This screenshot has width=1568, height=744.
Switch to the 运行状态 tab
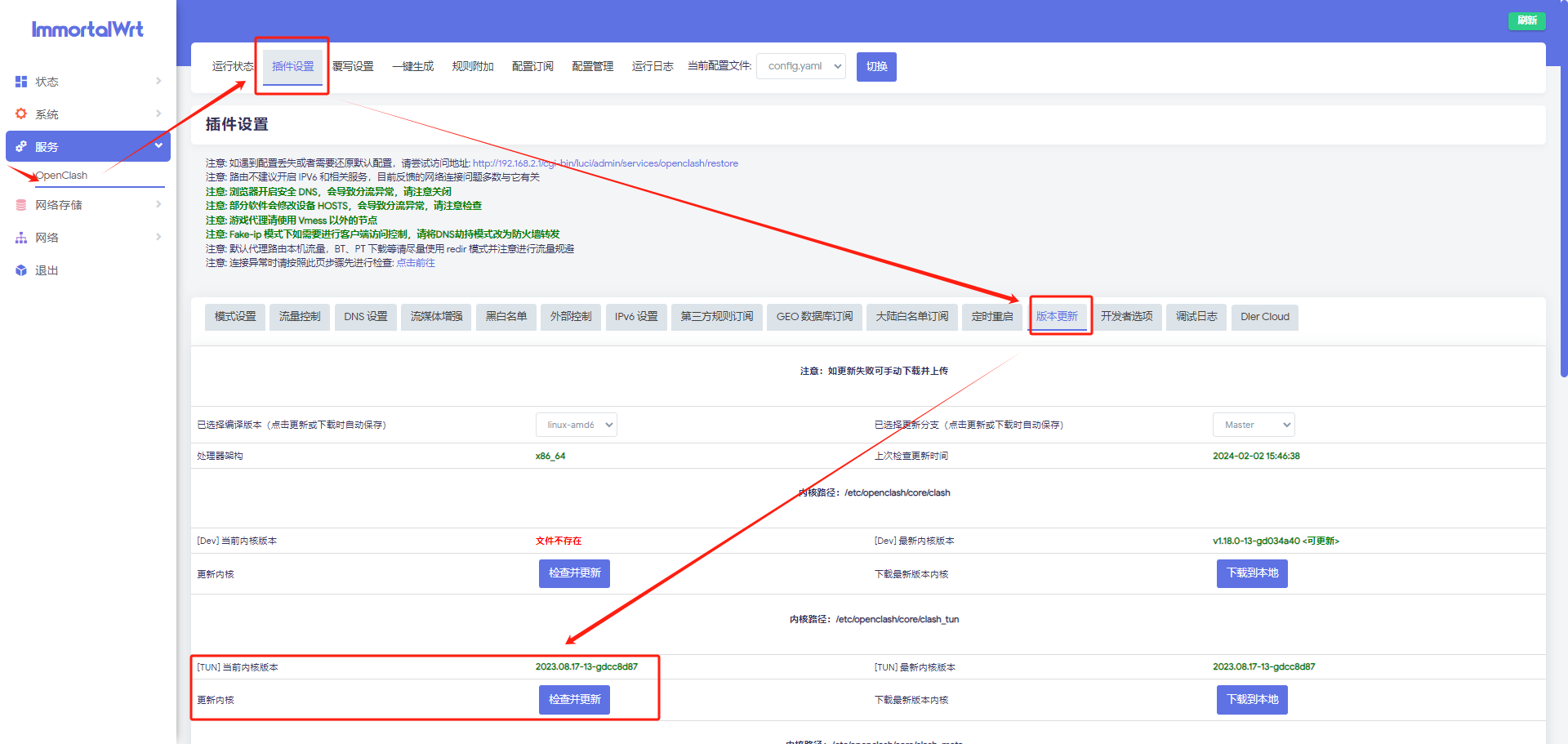click(x=233, y=66)
